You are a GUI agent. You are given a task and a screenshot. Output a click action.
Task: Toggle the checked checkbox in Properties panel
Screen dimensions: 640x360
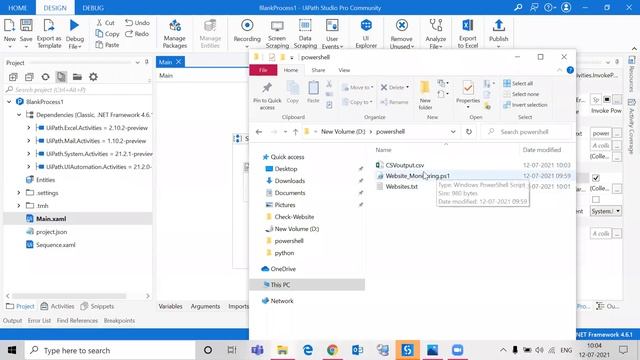596,178
